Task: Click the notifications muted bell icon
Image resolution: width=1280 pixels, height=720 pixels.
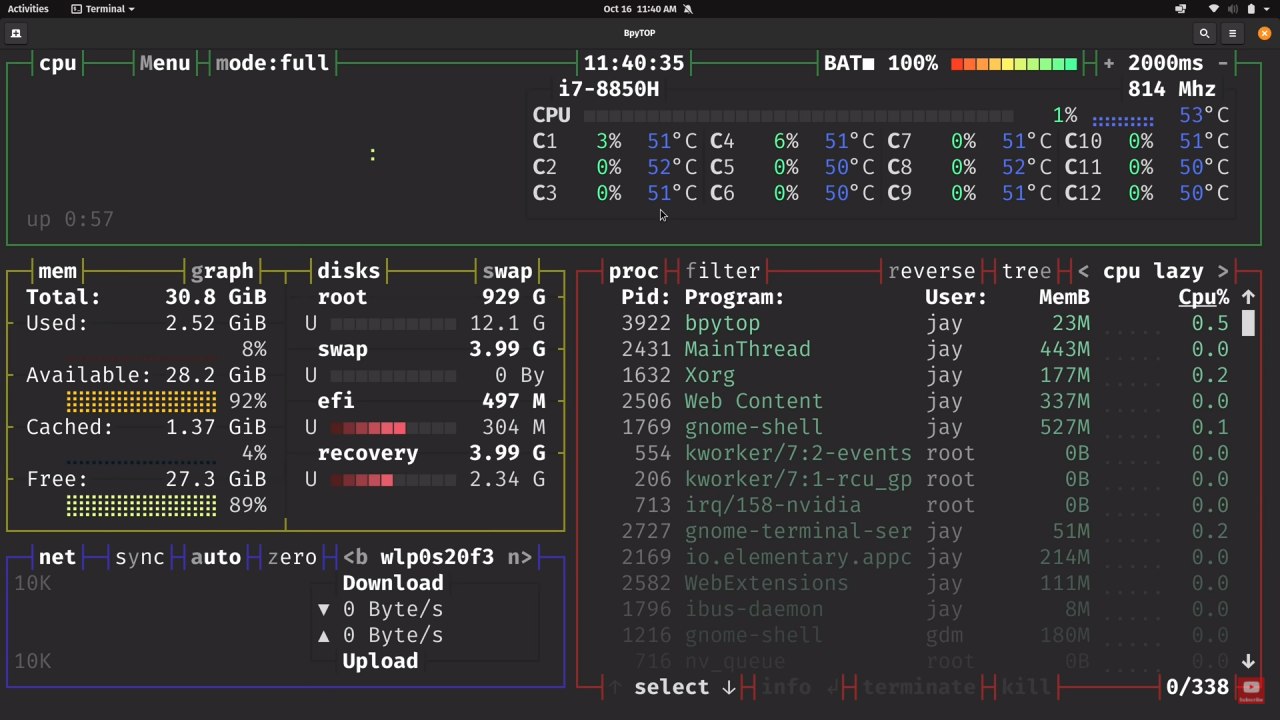Action: pos(688,9)
